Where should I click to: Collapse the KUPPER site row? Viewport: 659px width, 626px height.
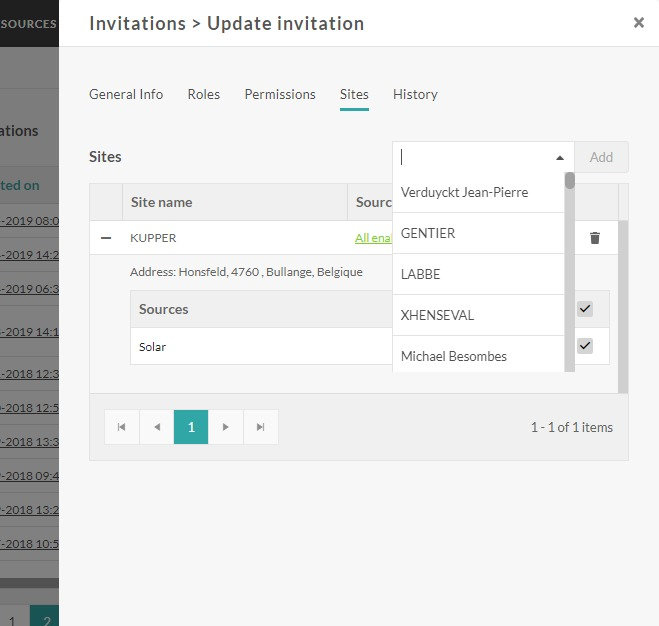click(106, 238)
